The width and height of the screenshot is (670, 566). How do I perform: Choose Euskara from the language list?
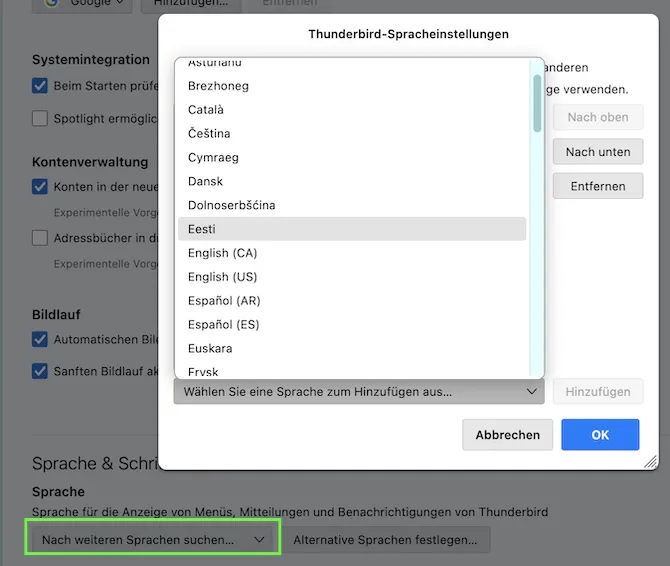coord(352,349)
